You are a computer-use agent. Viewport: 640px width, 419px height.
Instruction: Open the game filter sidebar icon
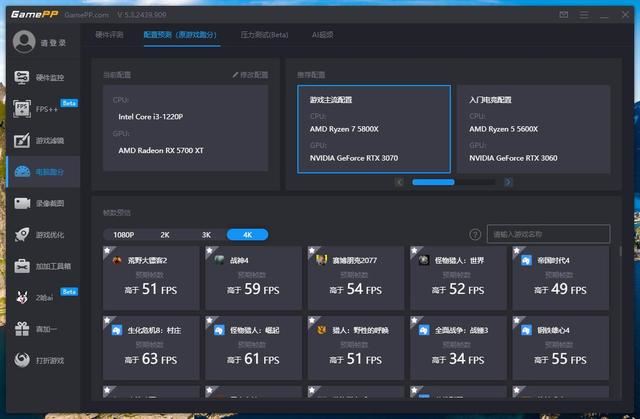[22, 140]
